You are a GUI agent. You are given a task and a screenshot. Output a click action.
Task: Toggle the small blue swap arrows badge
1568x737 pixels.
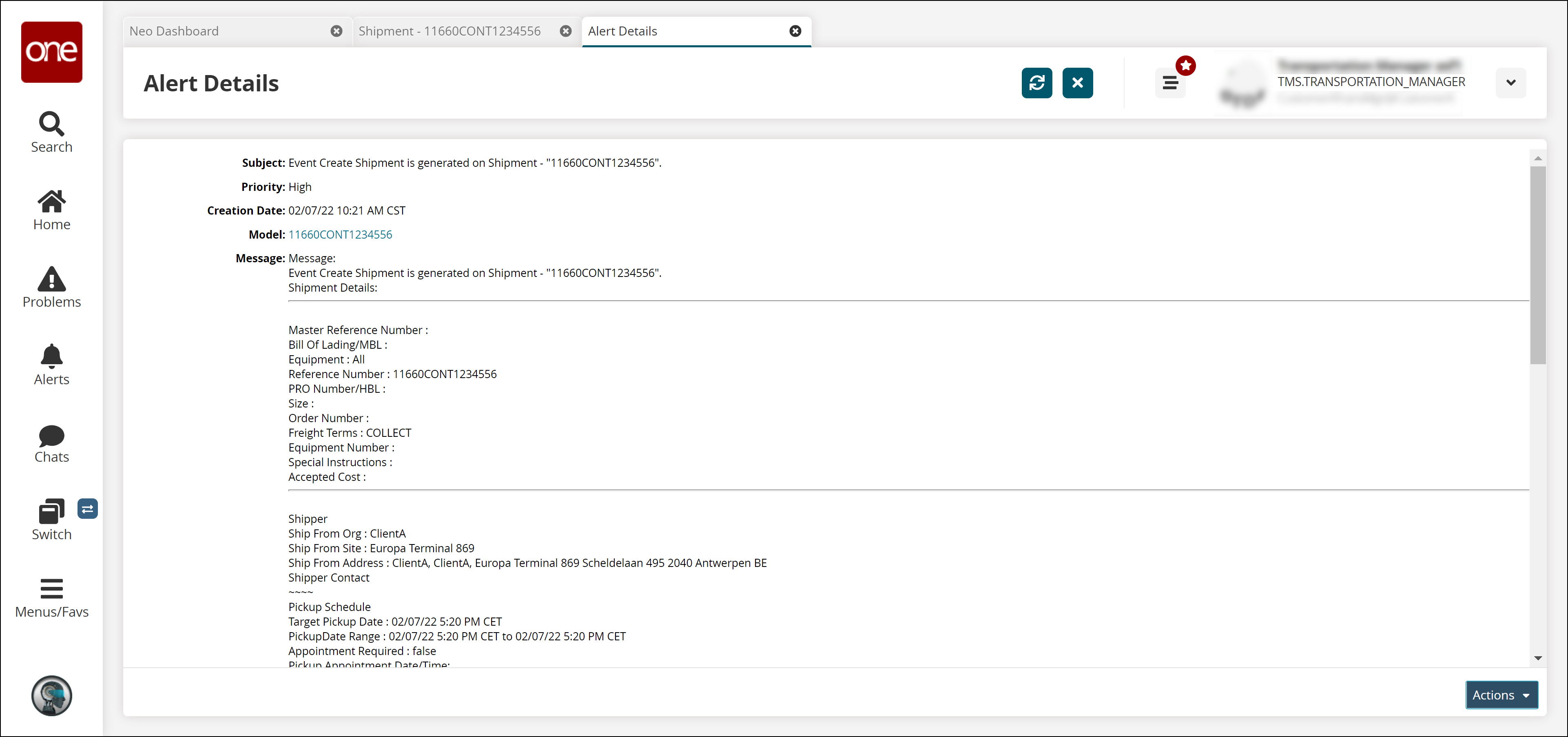click(x=87, y=509)
